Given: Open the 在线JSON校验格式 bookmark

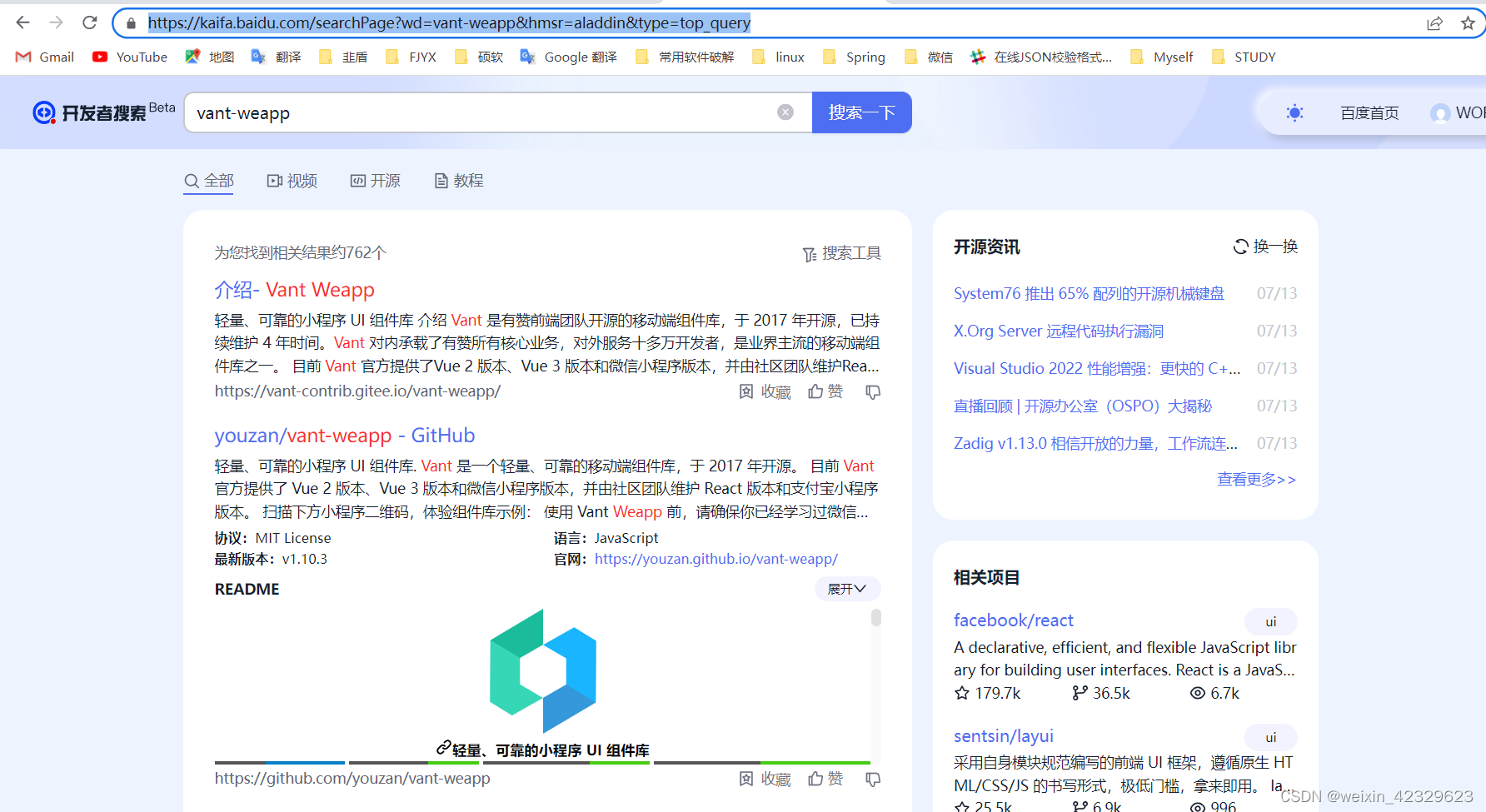Looking at the screenshot, I should pyautogui.click(x=1041, y=57).
